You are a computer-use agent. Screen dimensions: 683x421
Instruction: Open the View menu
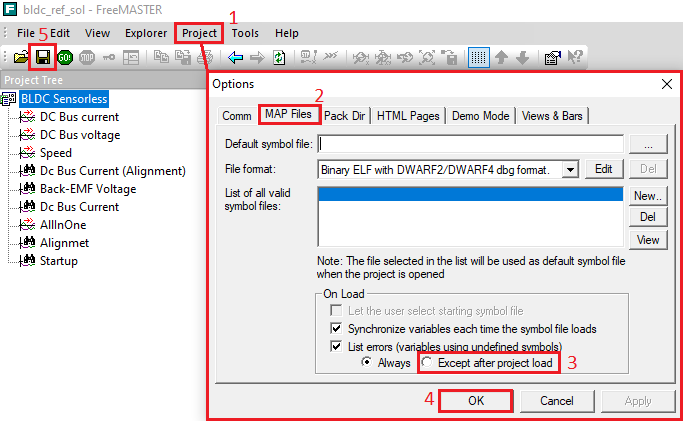coord(97,33)
